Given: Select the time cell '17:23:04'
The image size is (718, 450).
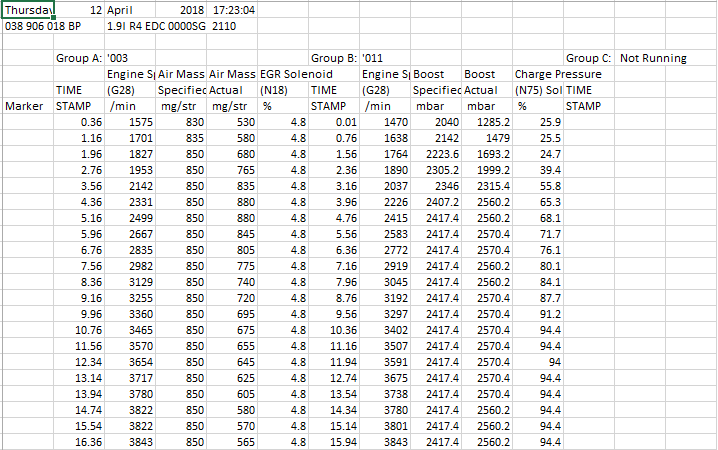Looking at the screenshot, I should click(x=232, y=10).
